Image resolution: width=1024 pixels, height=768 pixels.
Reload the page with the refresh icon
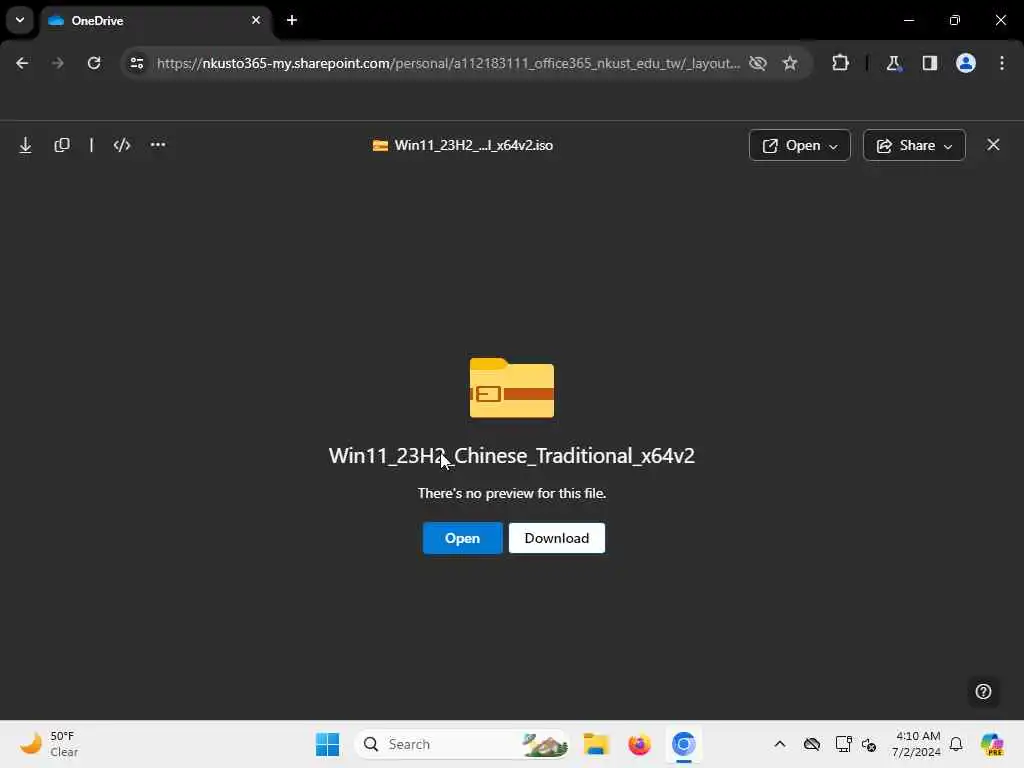pos(94,63)
